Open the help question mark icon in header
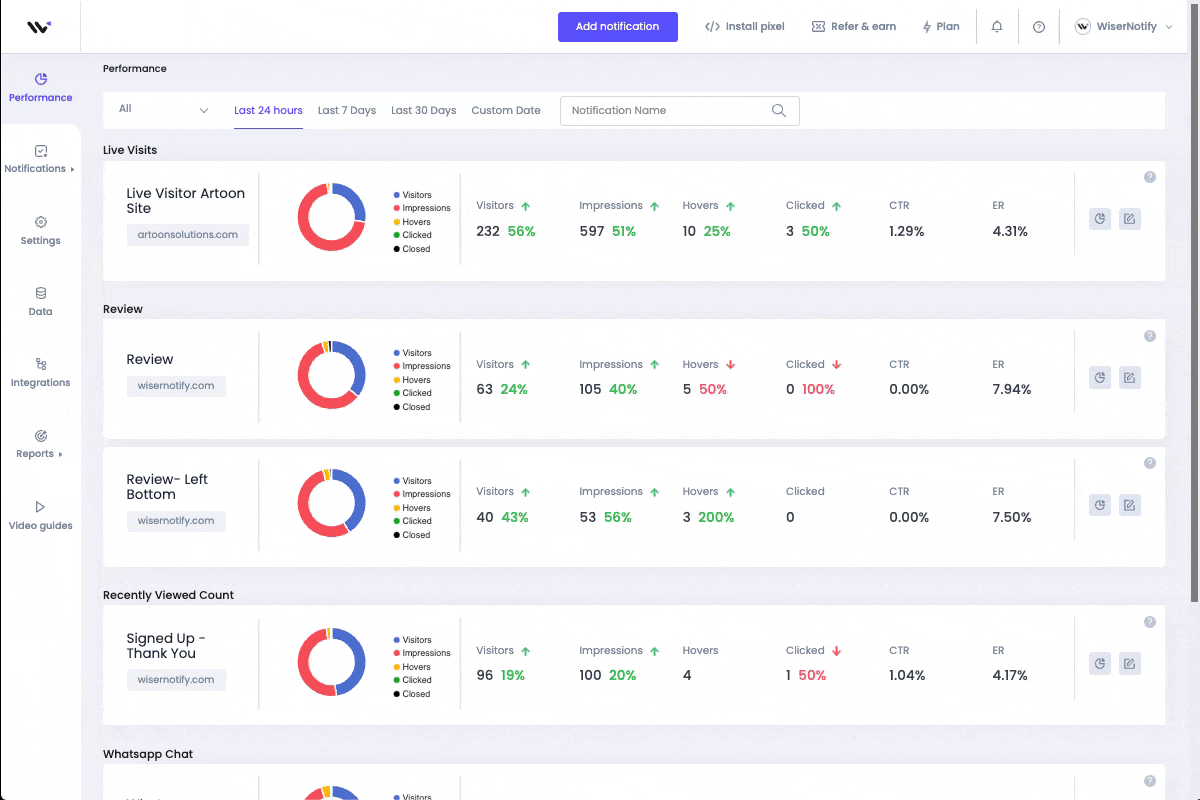 [x=1039, y=27]
